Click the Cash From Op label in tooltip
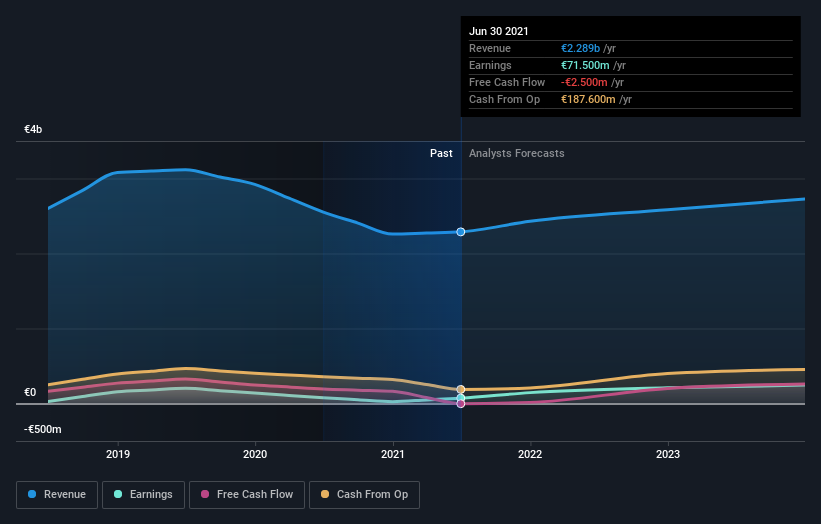This screenshot has height=524, width=821. (504, 99)
